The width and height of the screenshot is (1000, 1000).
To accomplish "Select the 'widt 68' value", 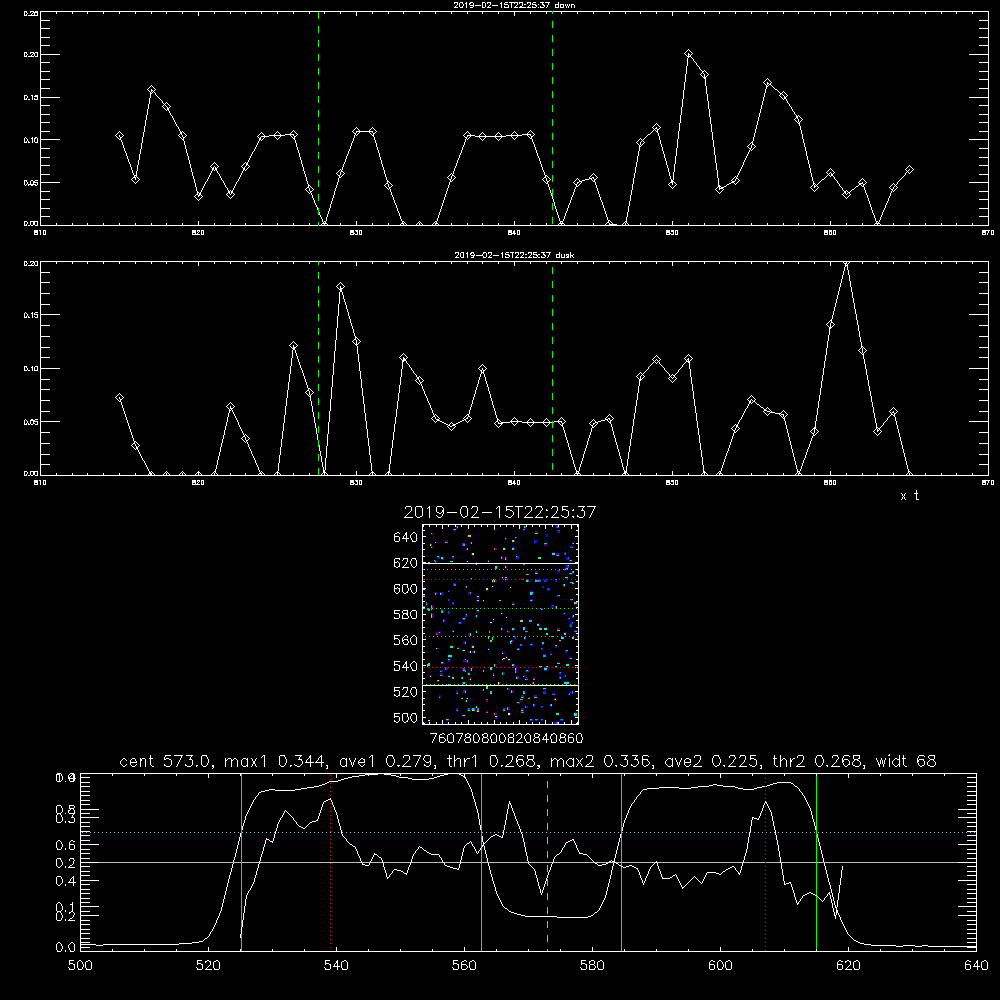I will [906, 761].
